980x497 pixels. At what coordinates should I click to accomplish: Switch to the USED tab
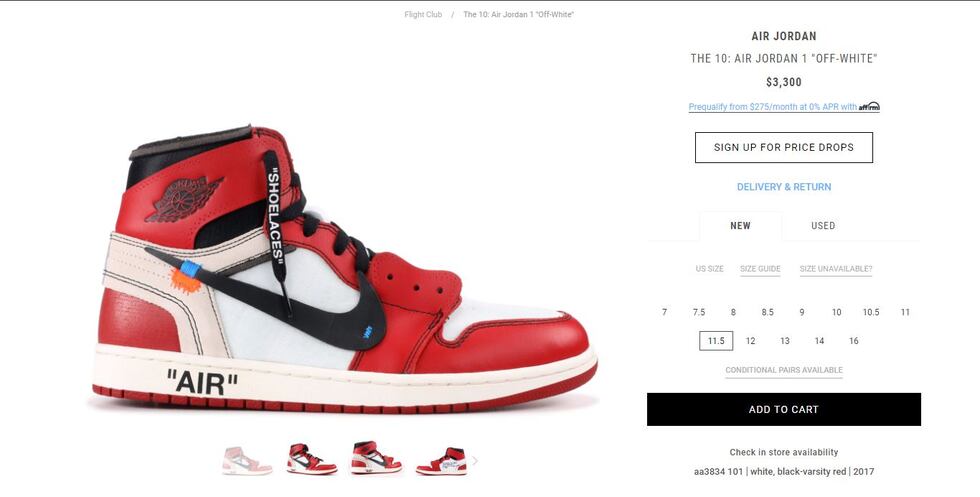coord(823,226)
